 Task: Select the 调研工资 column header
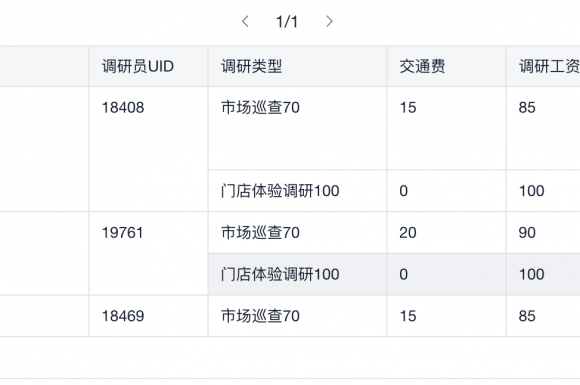[549, 67]
